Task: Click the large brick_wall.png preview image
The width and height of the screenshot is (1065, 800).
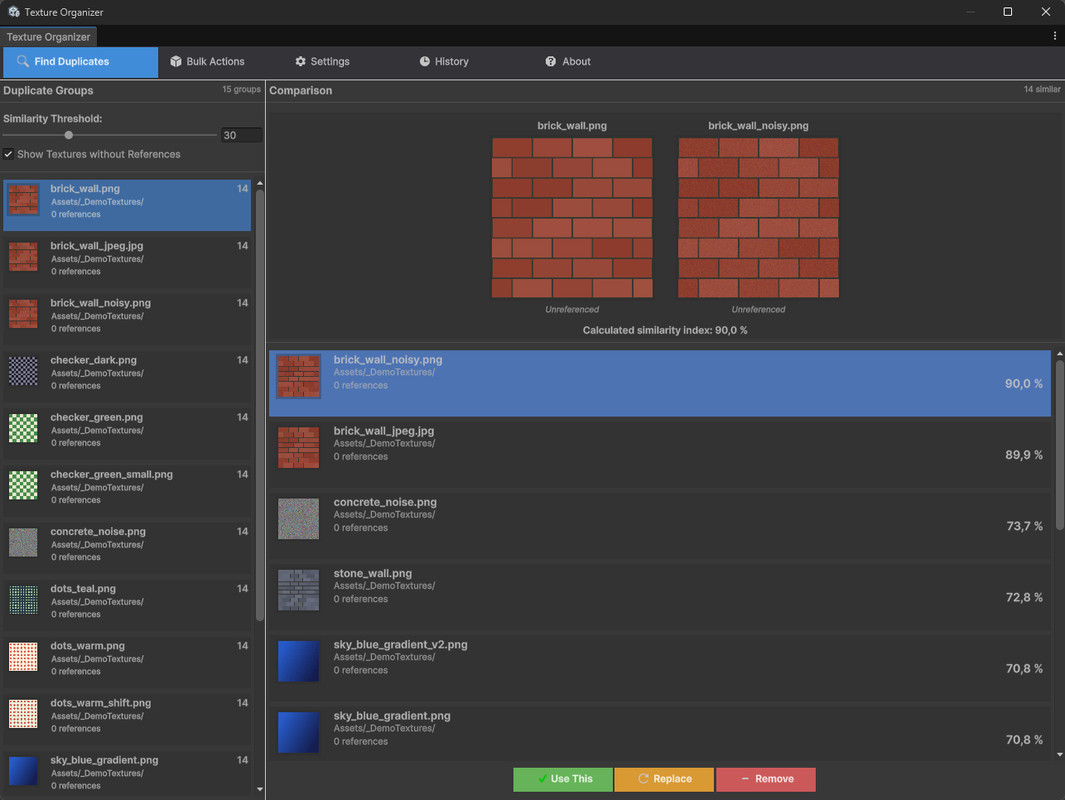Action: coord(572,218)
